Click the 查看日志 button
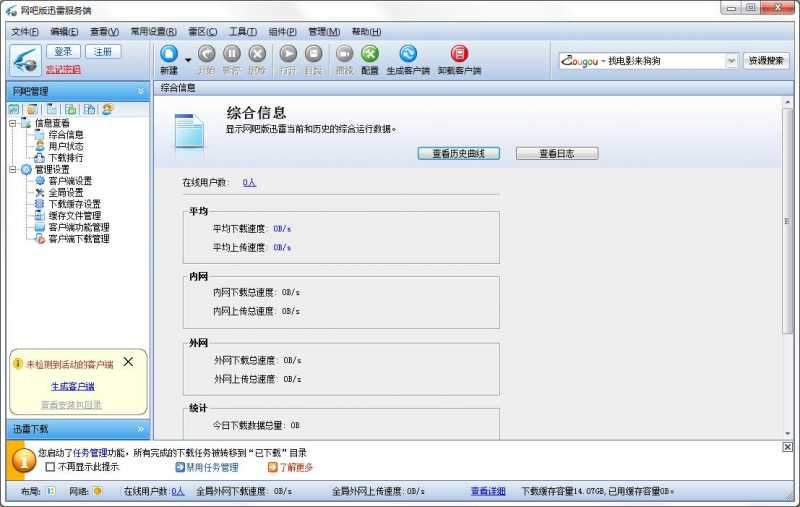The height and width of the screenshot is (507, 800). click(557, 154)
